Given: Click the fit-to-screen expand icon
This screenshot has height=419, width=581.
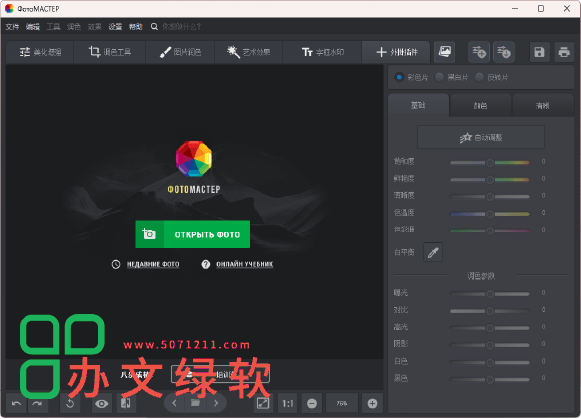Looking at the screenshot, I should 263,403.
